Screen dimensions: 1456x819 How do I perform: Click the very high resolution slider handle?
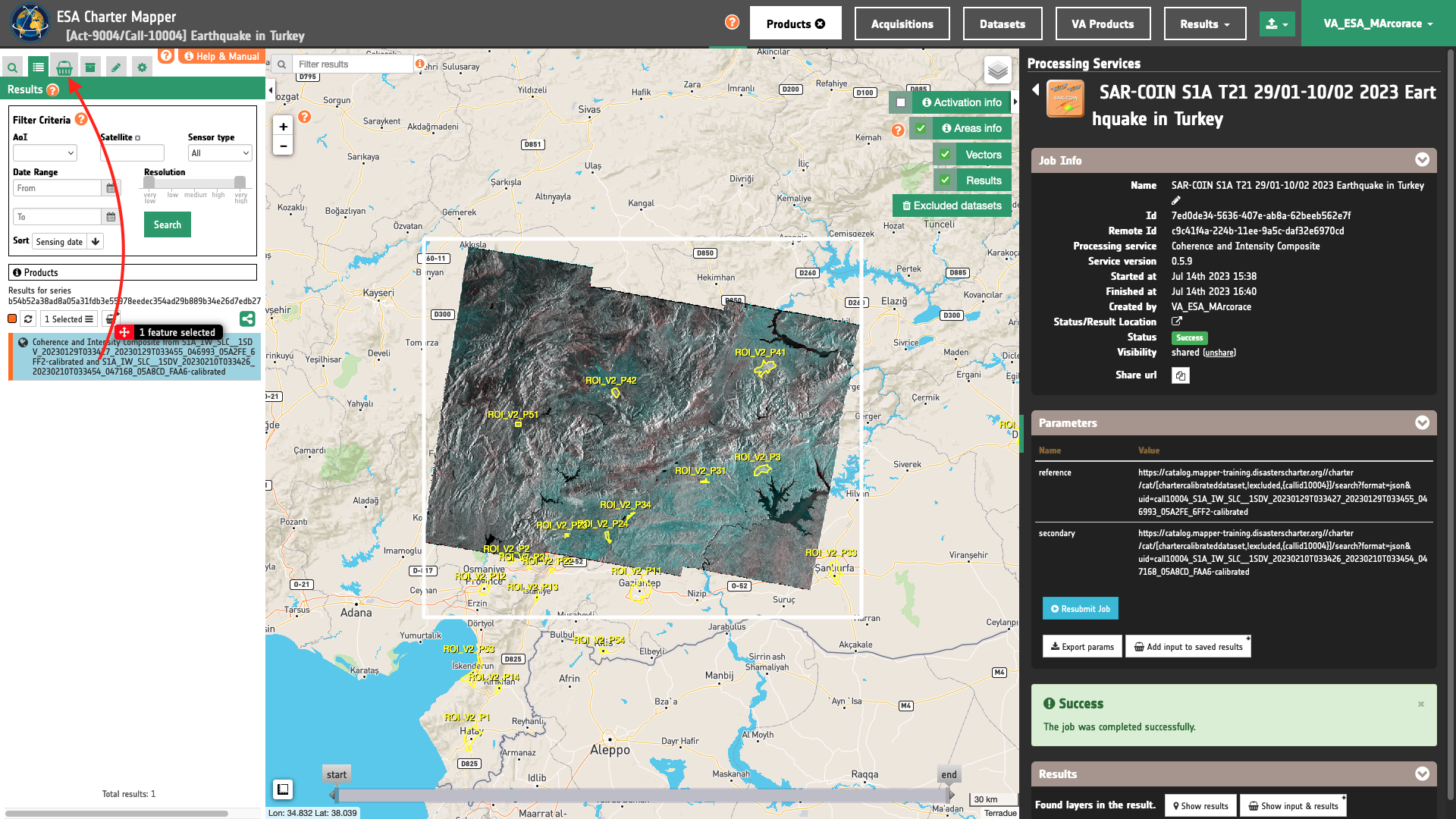(240, 182)
